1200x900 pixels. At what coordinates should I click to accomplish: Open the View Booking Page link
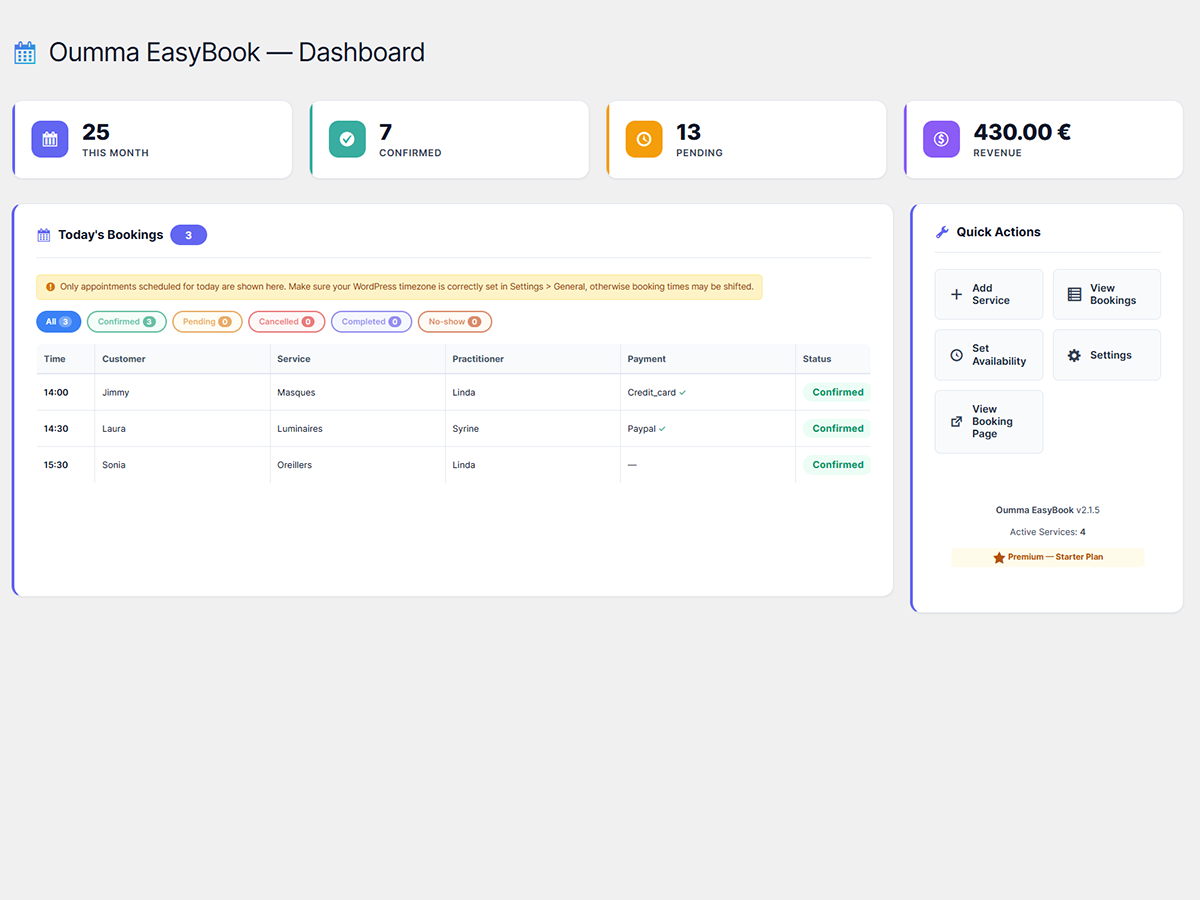click(988, 422)
